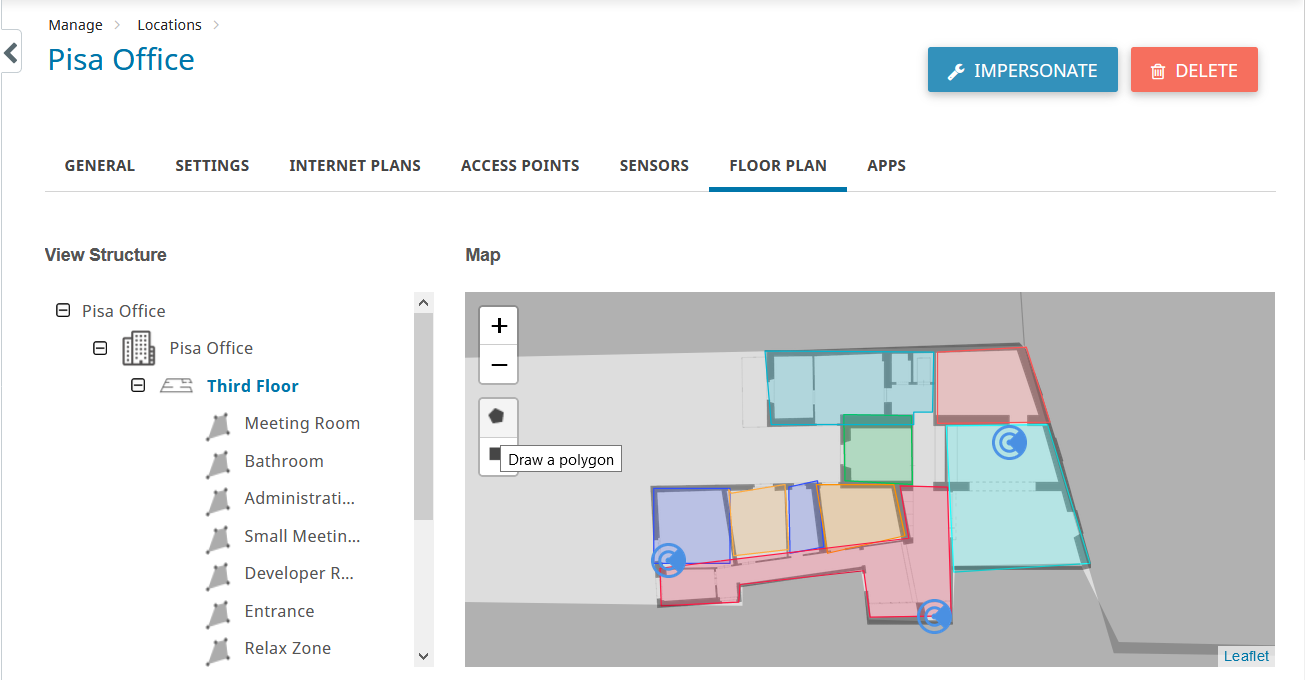
Task: Switch to the Sensors tab
Action: (654, 166)
